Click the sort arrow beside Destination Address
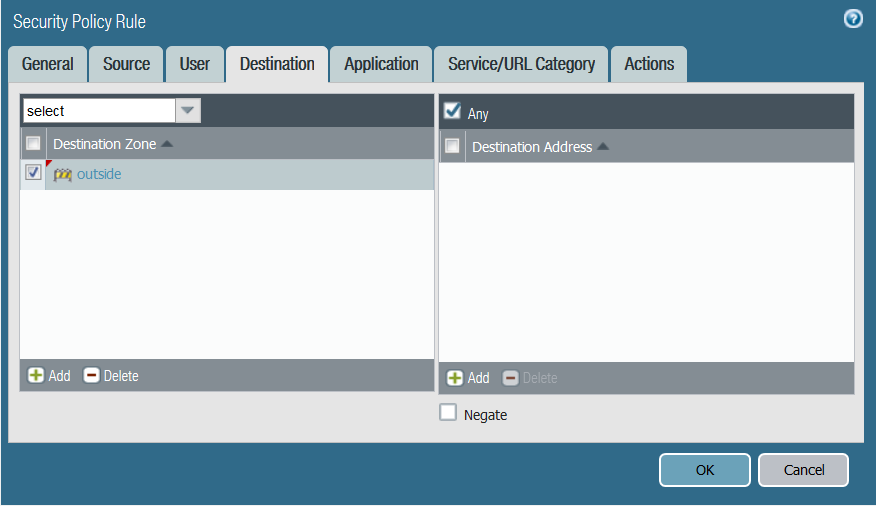 point(603,147)
